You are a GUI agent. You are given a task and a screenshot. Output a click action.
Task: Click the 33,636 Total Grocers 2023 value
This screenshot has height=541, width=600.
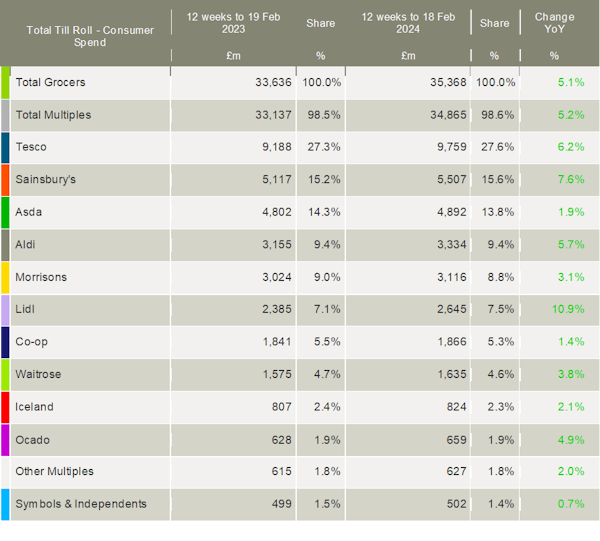pyautogui.click(x=273, y=82)
